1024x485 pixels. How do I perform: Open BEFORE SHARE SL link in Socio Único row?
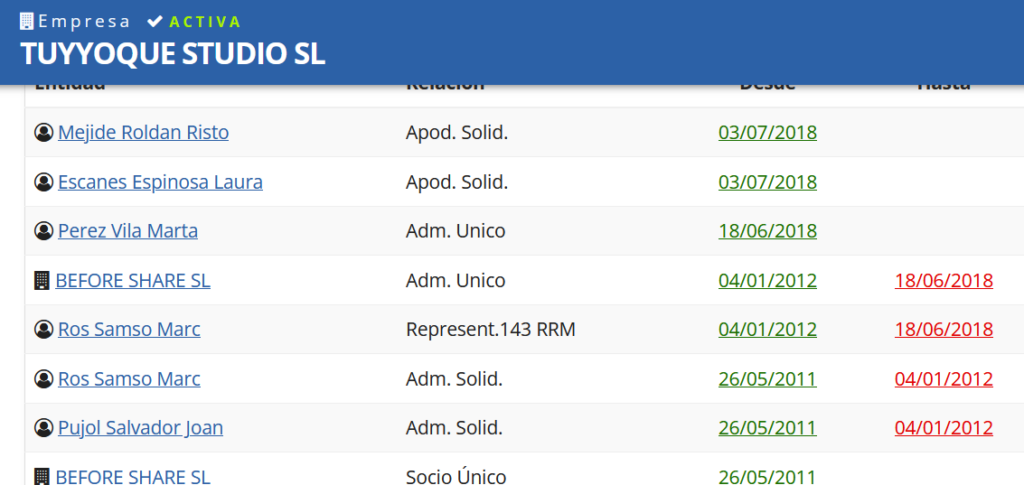tap(133, 477)
